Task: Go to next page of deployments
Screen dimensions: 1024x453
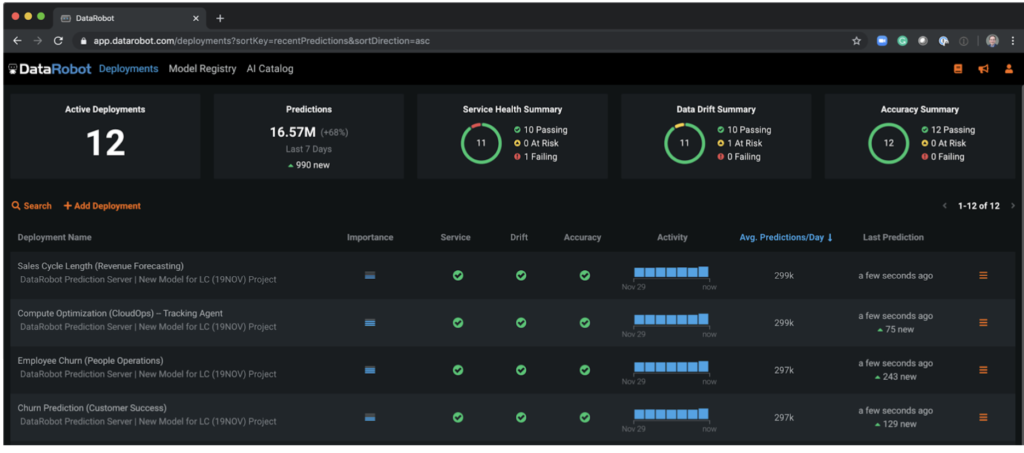Action: click(x=1013, y=206)
